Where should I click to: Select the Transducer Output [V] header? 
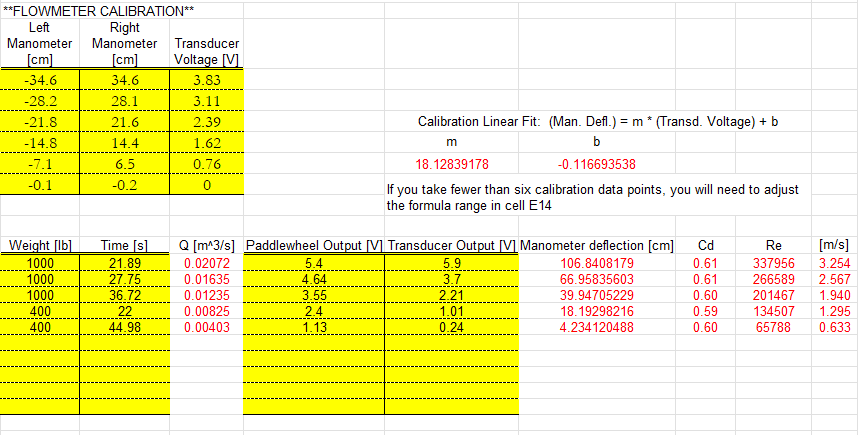pos(452,246)
